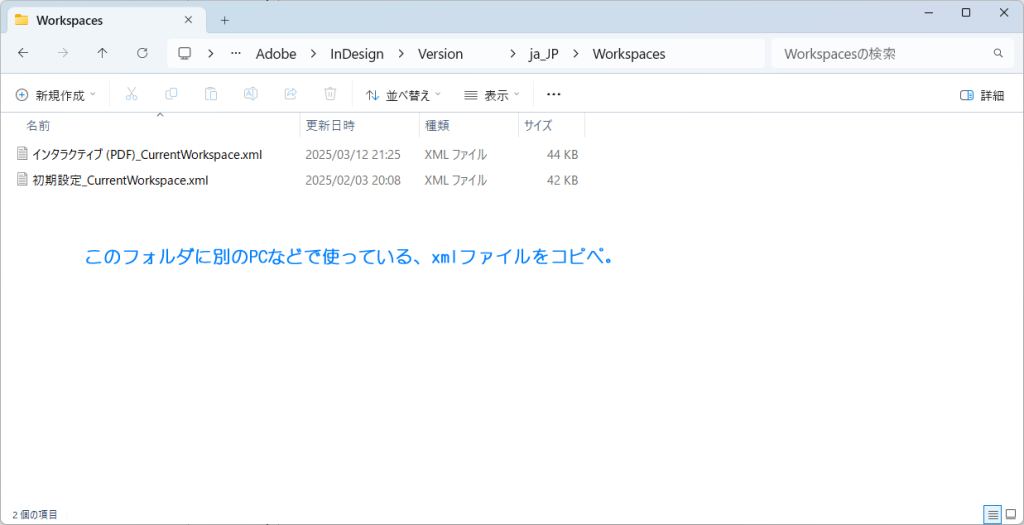Go up one folder level

coord(102,53)
